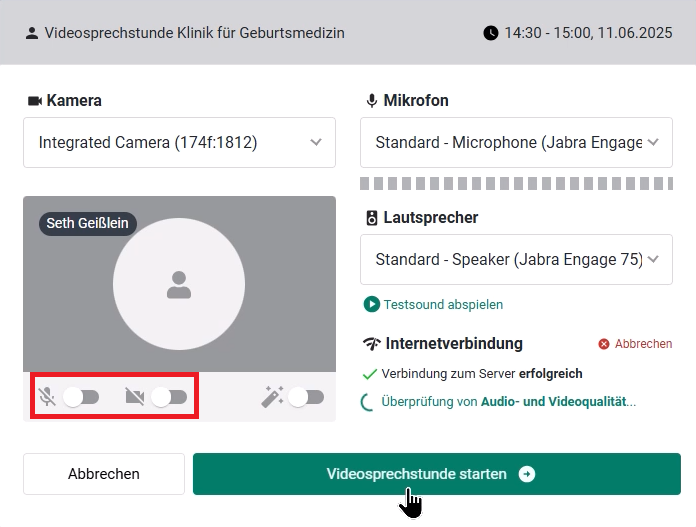Image resolution: width=696 pixels, height=527 pixels.
Task: Cancel the connection check via red Abbrechen
Action: click(635, 344)
